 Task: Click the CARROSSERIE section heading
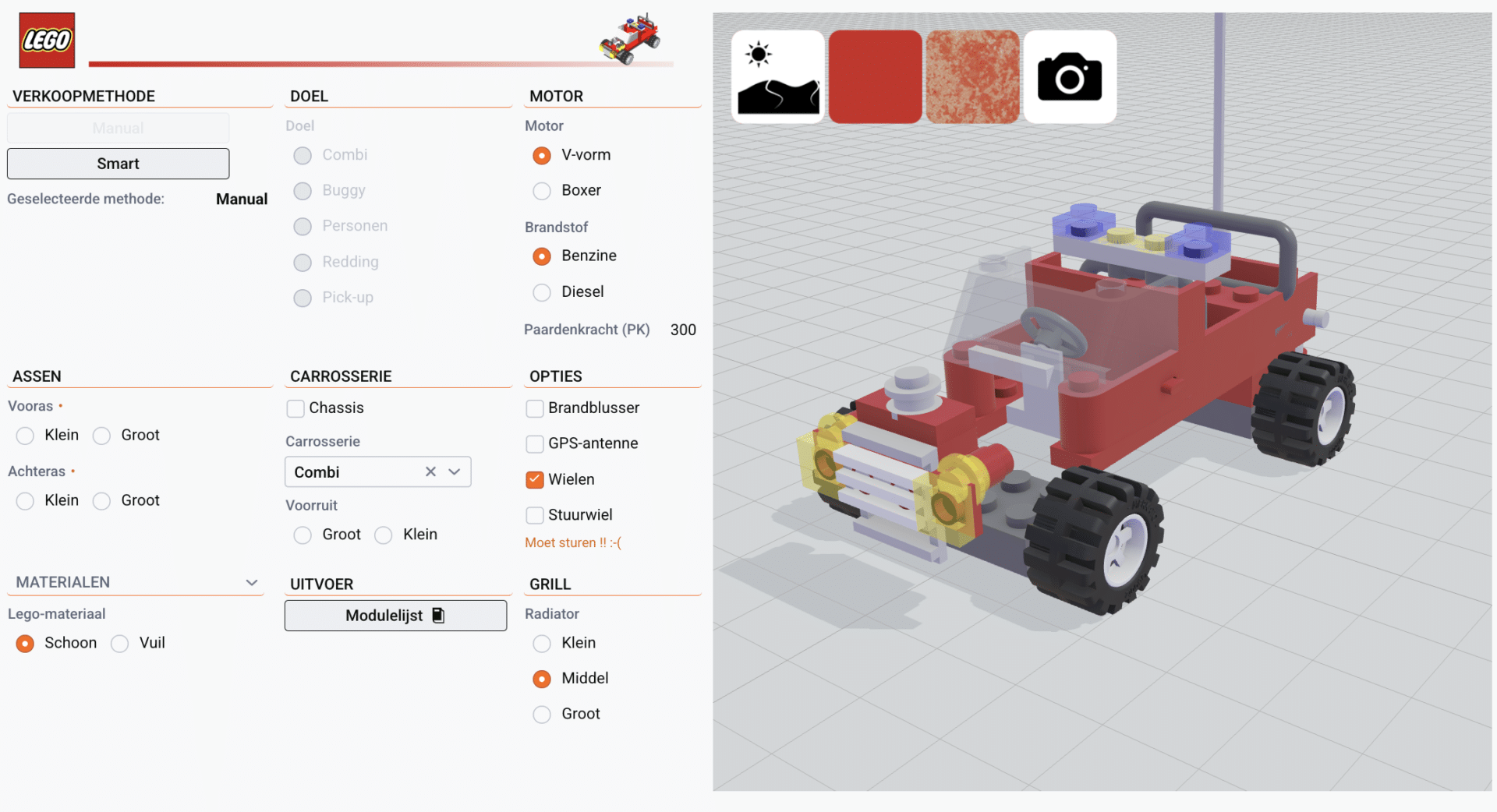[x=341, y=376]
